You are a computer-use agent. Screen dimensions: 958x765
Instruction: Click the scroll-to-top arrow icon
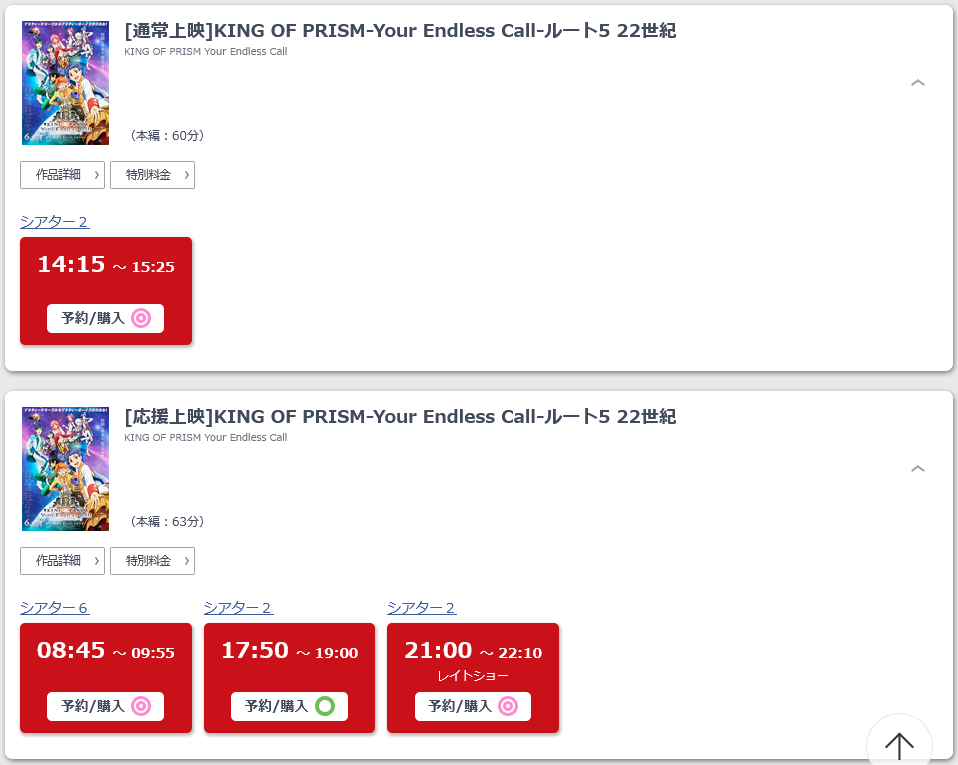point(899,744)
